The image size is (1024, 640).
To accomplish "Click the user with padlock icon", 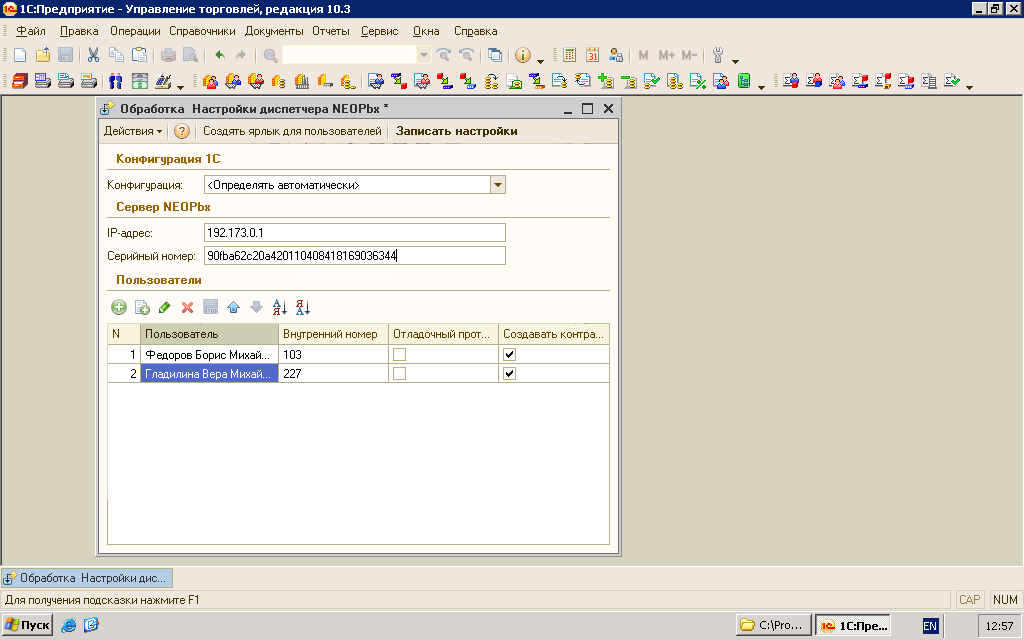I will 615,56.
